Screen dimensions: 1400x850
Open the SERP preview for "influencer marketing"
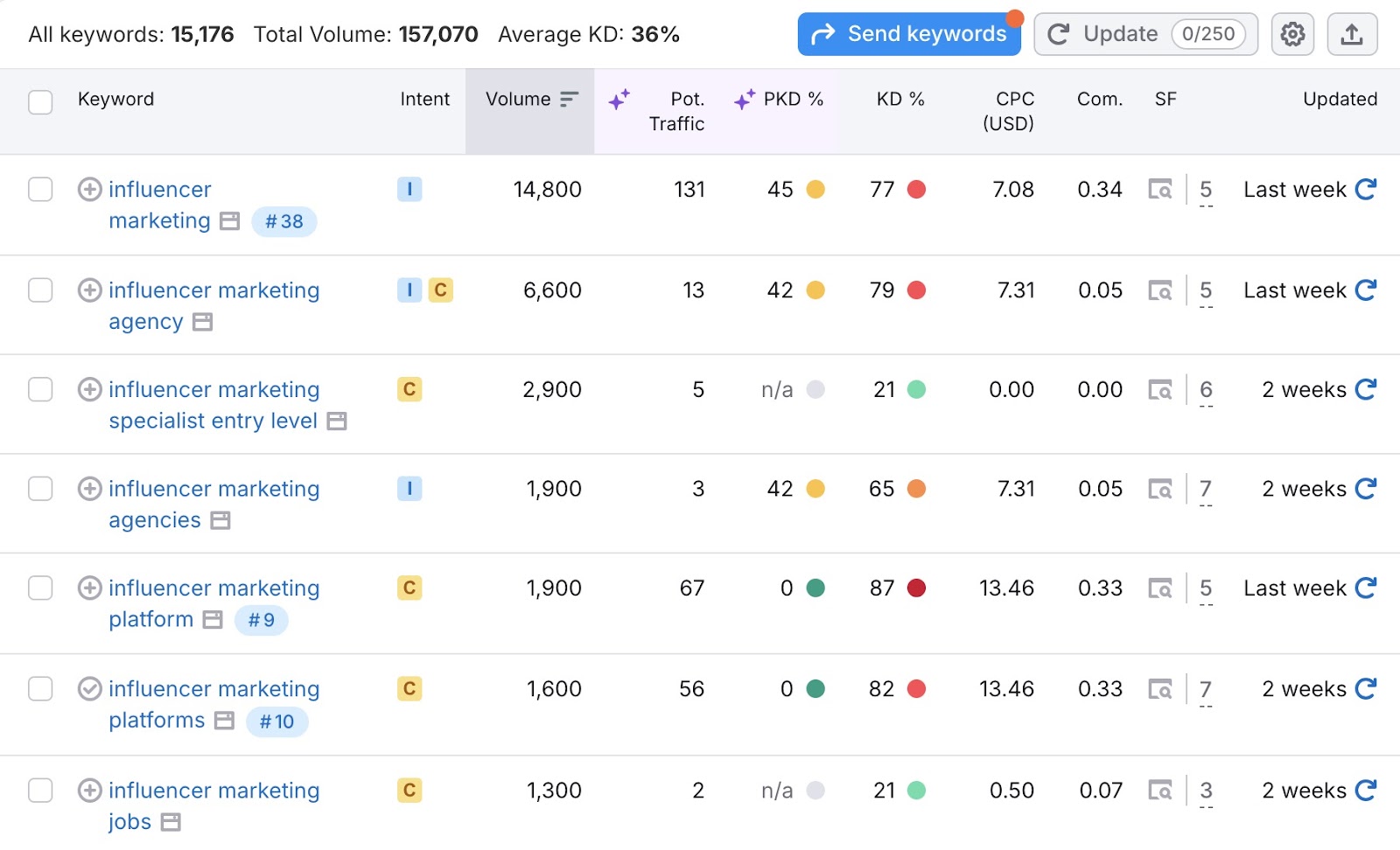1161,190
